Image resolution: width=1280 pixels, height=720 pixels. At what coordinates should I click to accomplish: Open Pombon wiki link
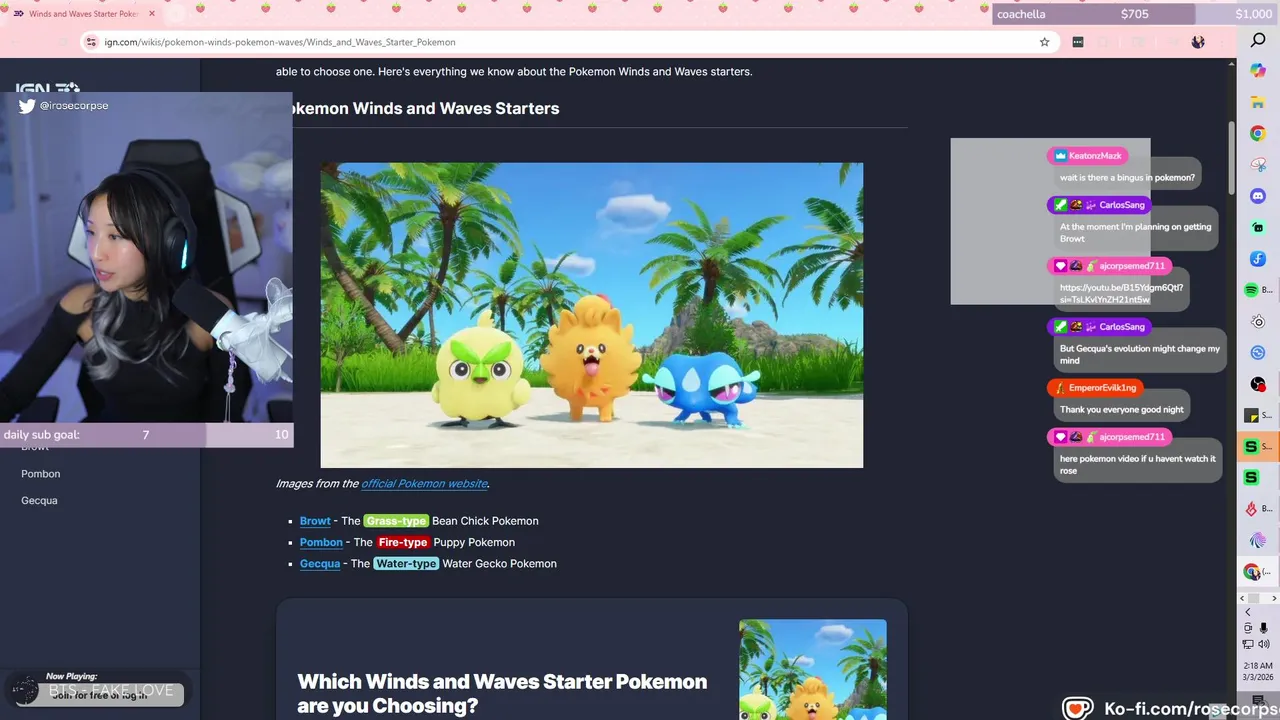(x=321, y=542)
